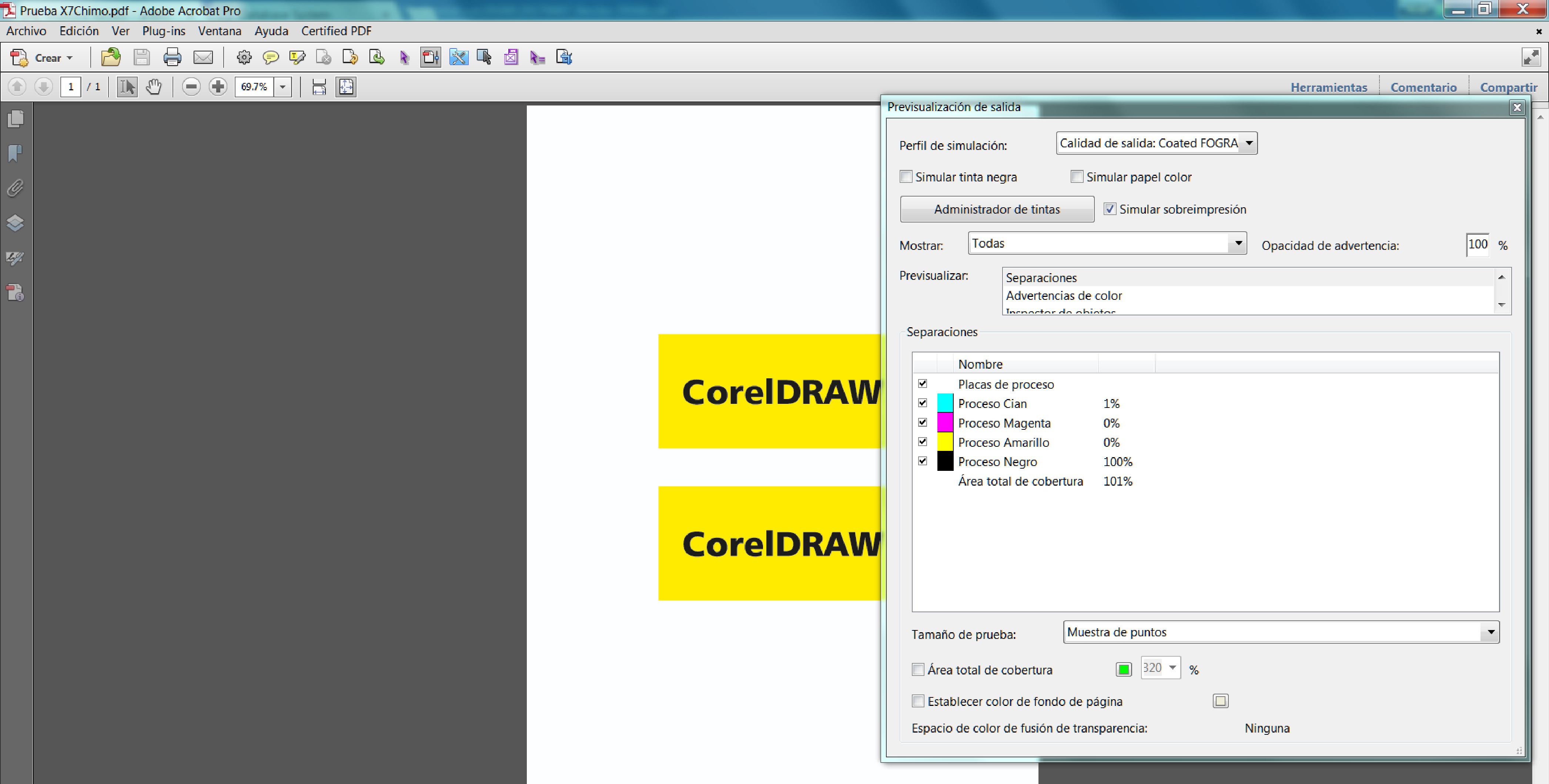Select the highlight text tool icon
The height and width of the screenshot is (784, 1549).
pyautogui.click(x=297, y=57)
